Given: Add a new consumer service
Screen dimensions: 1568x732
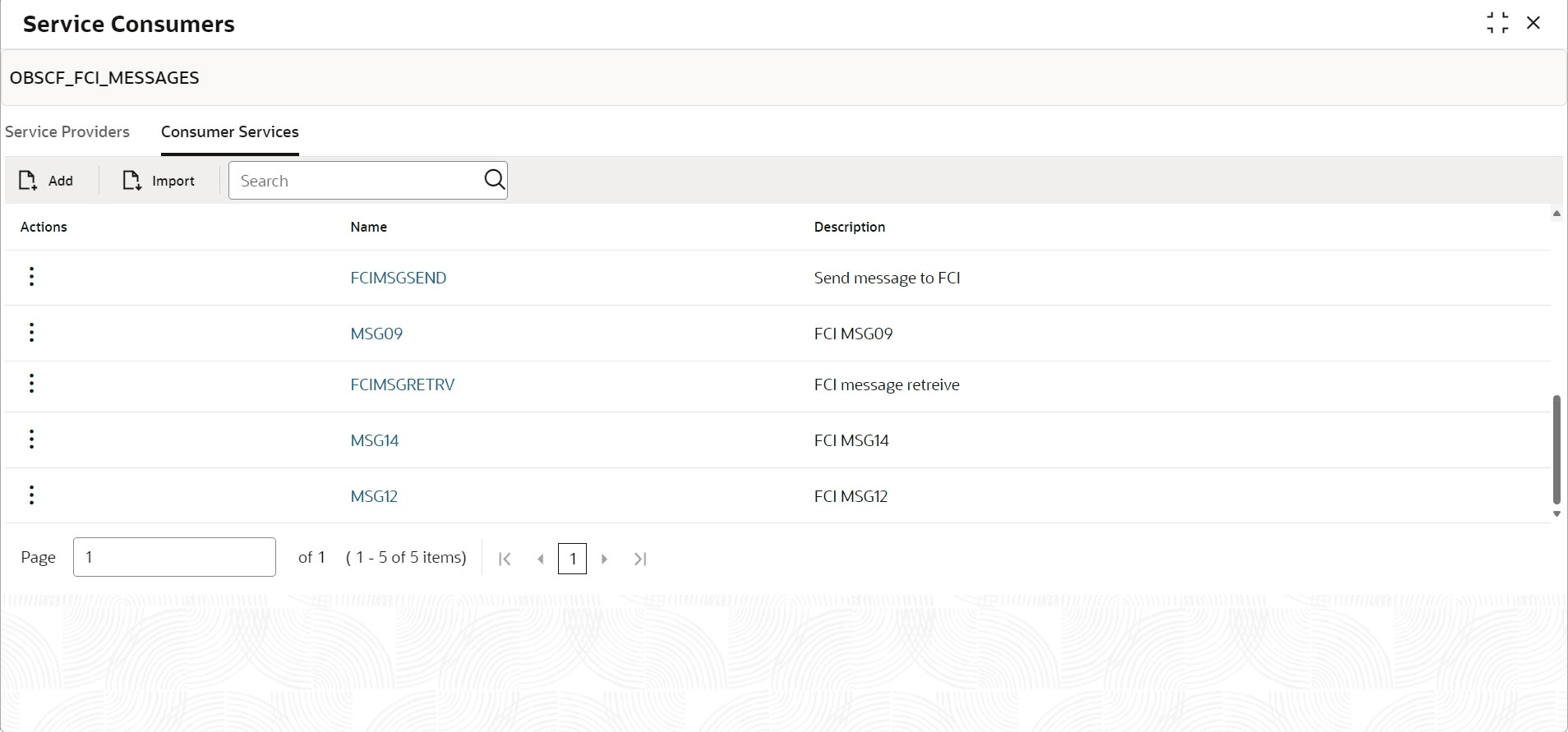Looking at the screenshot, I should tap(47, 181).
